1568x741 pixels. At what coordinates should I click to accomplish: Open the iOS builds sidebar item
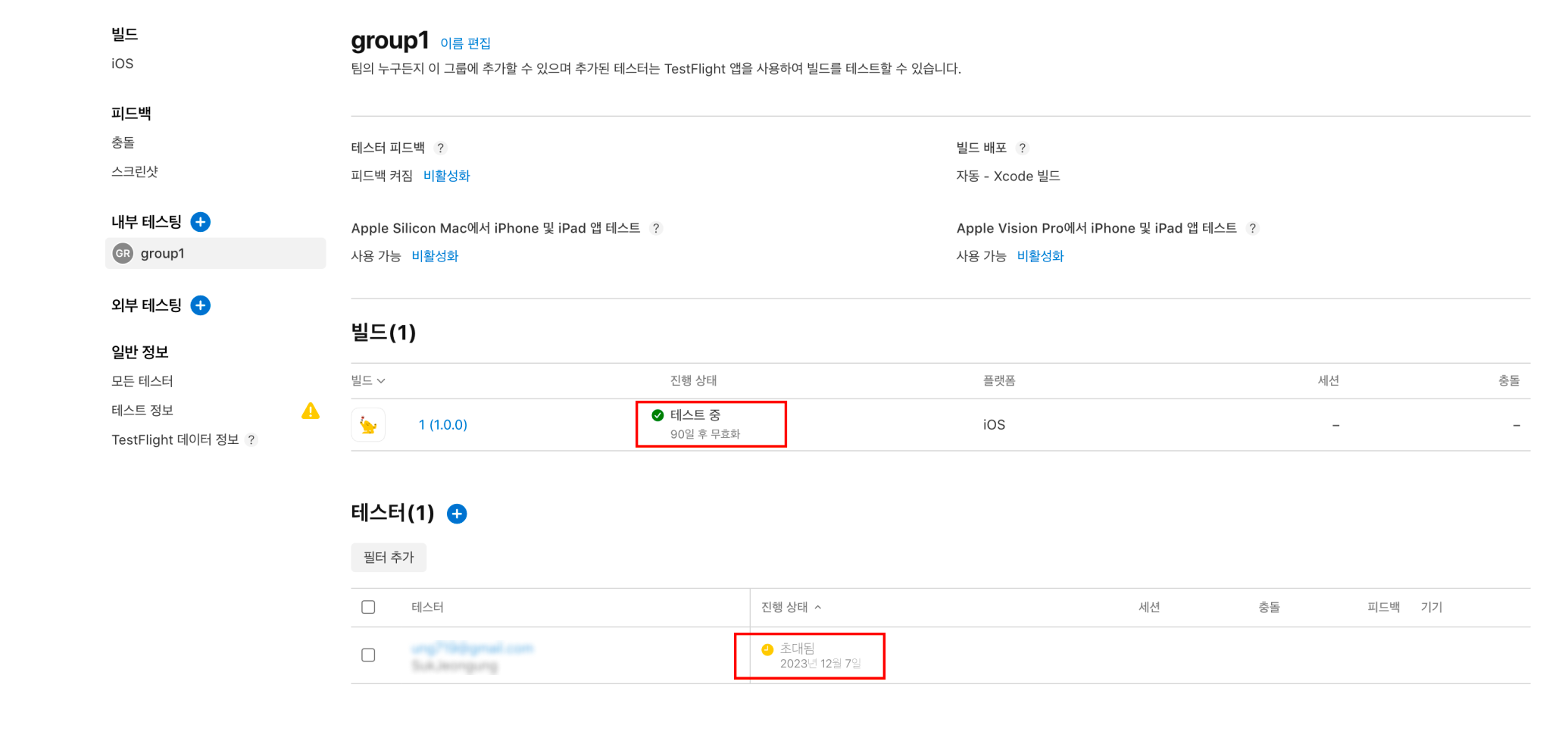coord(122,64)
